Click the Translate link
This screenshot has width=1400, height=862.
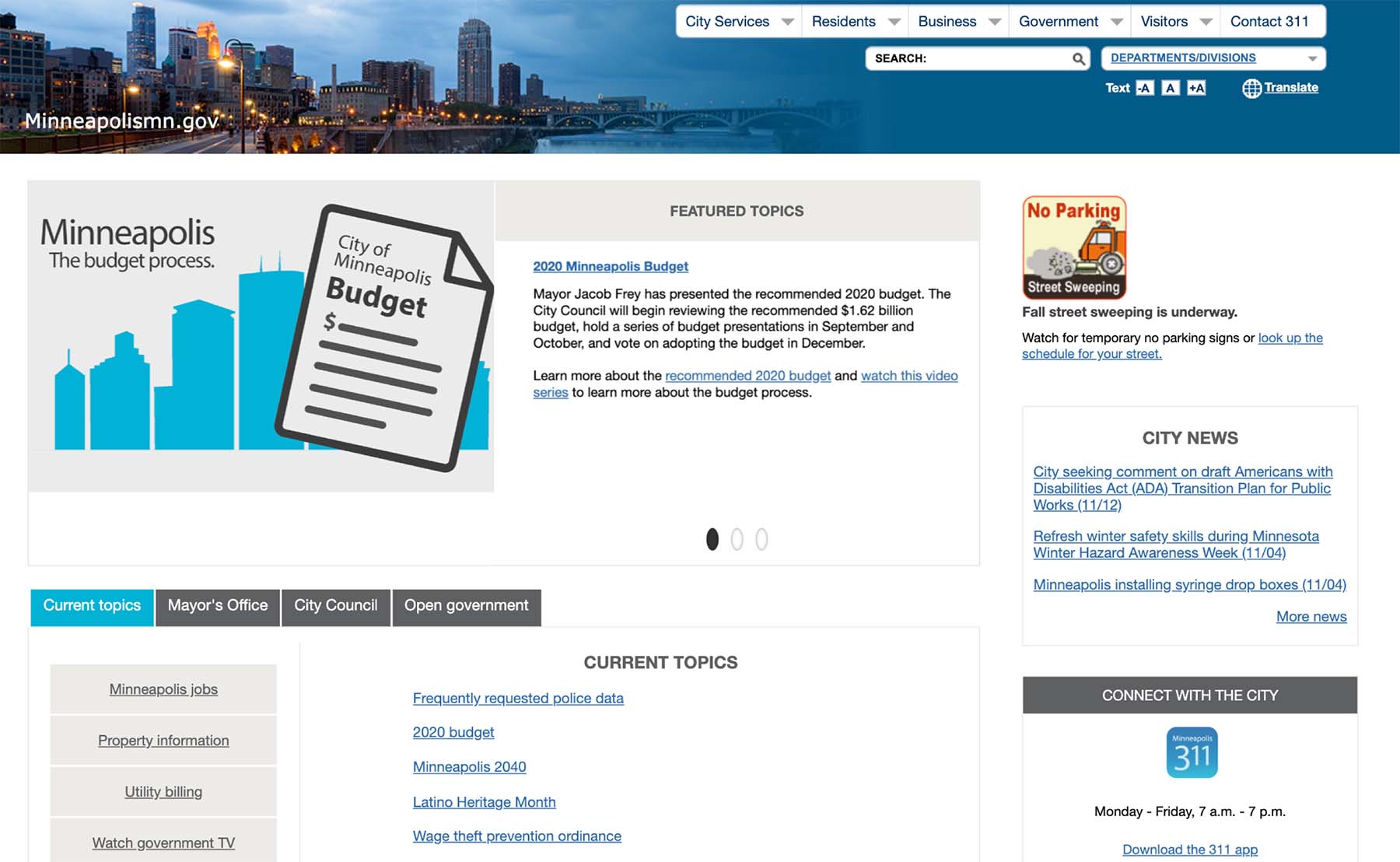[1291, 88]
